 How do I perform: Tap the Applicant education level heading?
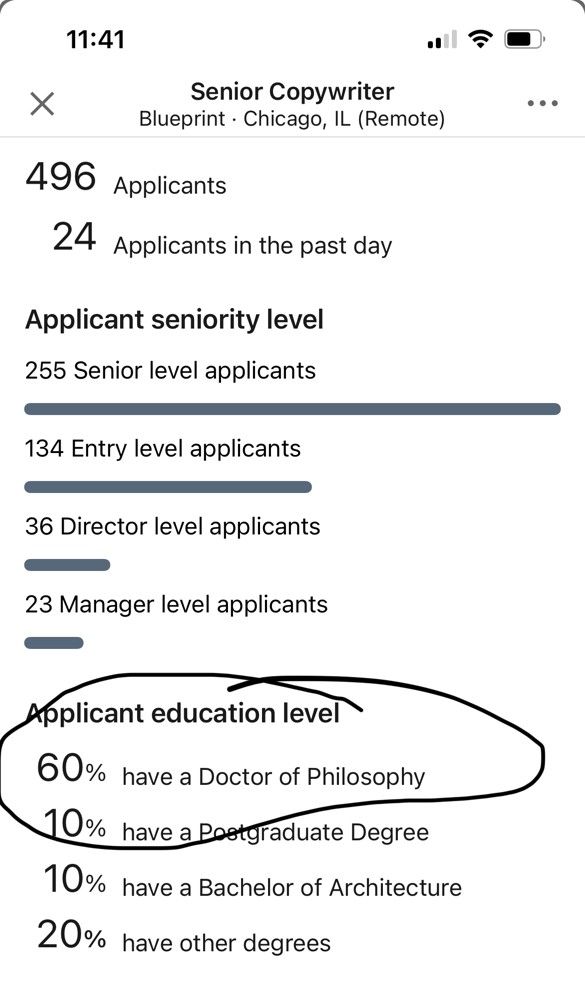click(183, 713)
